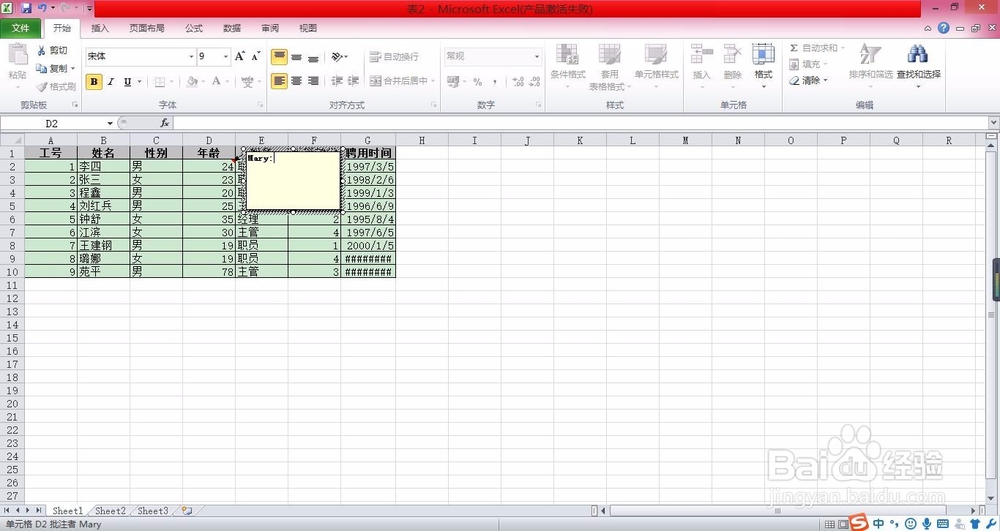Image resolution: width=1000 pixels, height=531 pixels.
Task: Toggle top vertical alignment
Action: [x=279, y=57]
